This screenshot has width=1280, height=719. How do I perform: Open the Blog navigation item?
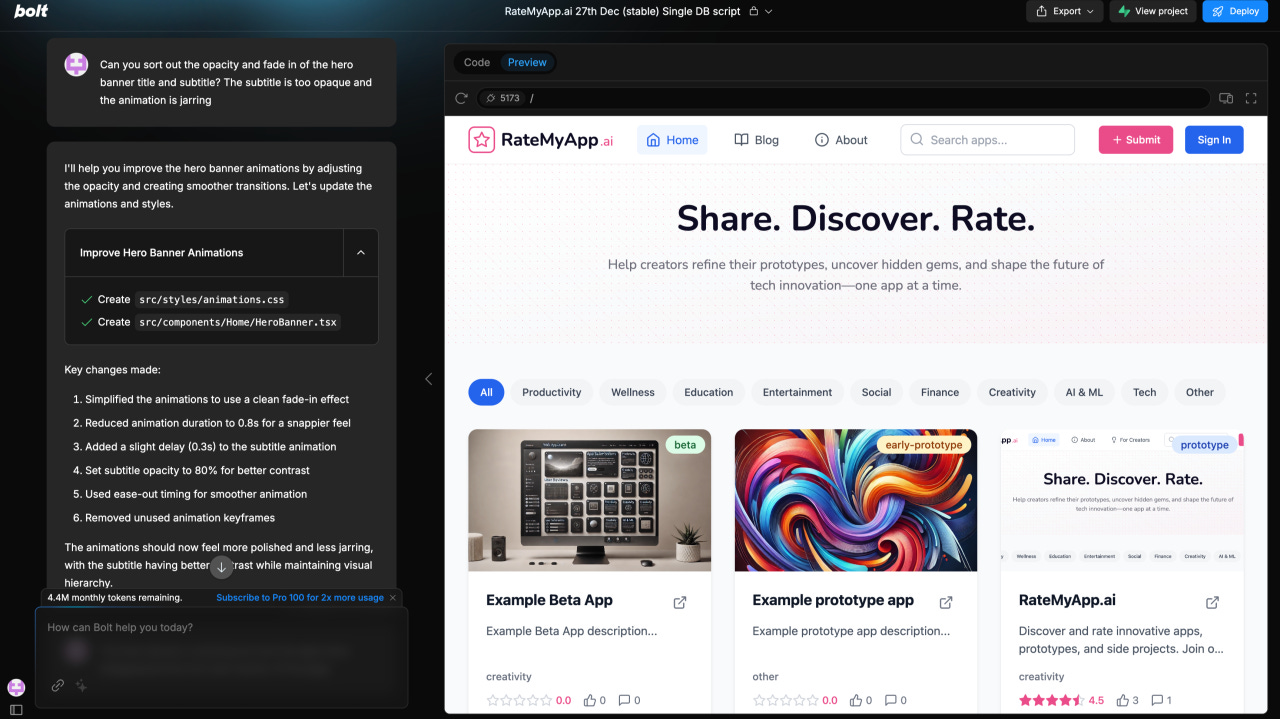coord(756,140)
